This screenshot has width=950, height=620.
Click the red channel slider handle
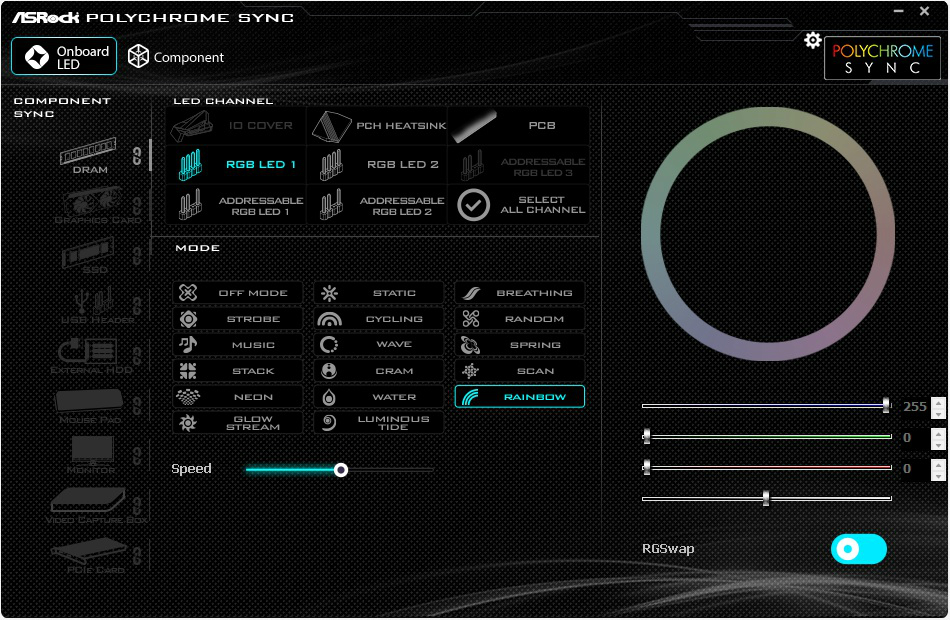click(646, 467)
